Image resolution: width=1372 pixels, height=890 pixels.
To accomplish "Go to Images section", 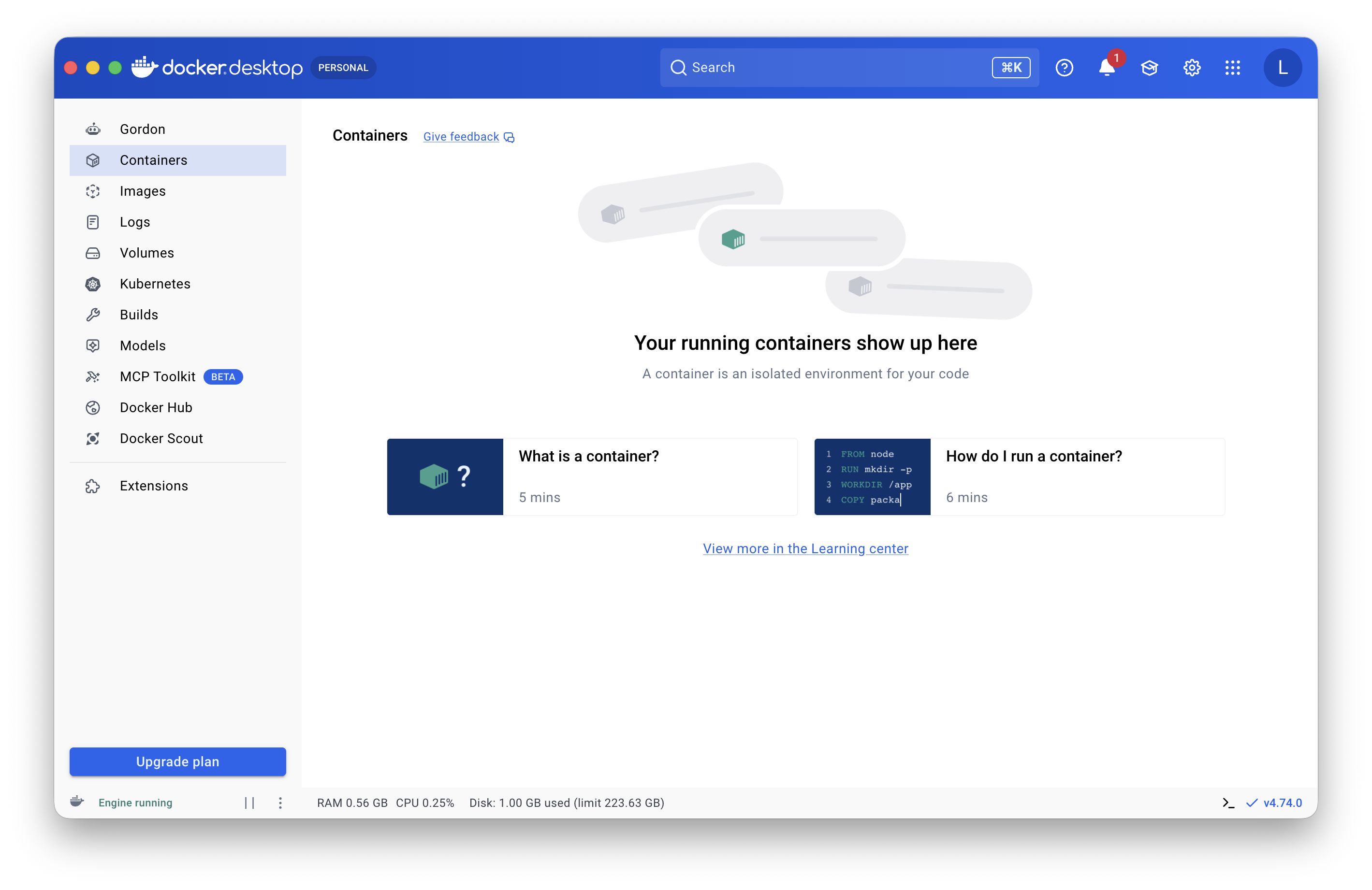I will coord(177,191).
